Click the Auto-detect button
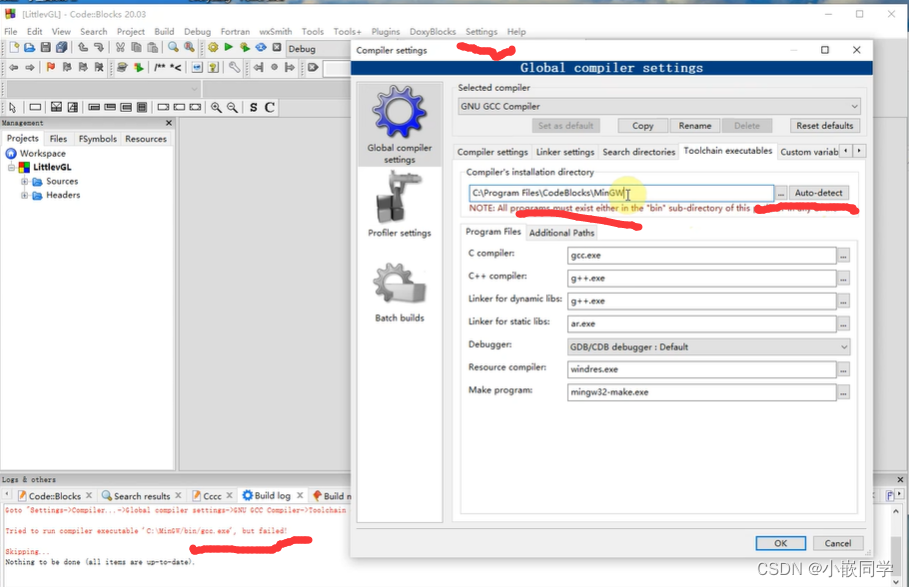This screenshot has width=909, height=587. pyautogui.click(x=819, y=192)
